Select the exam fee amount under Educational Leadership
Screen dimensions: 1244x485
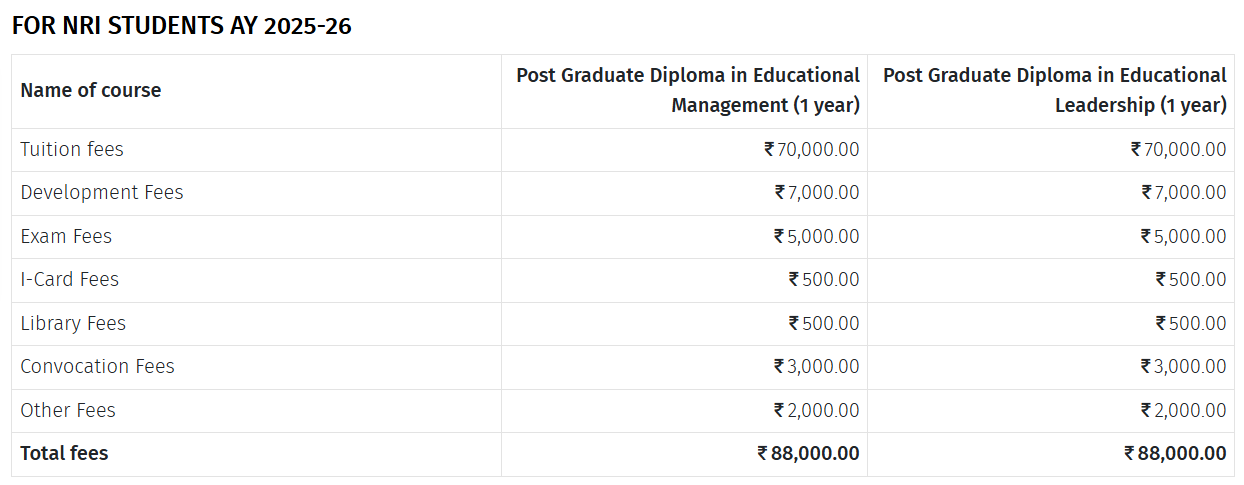pos(1184,236)
